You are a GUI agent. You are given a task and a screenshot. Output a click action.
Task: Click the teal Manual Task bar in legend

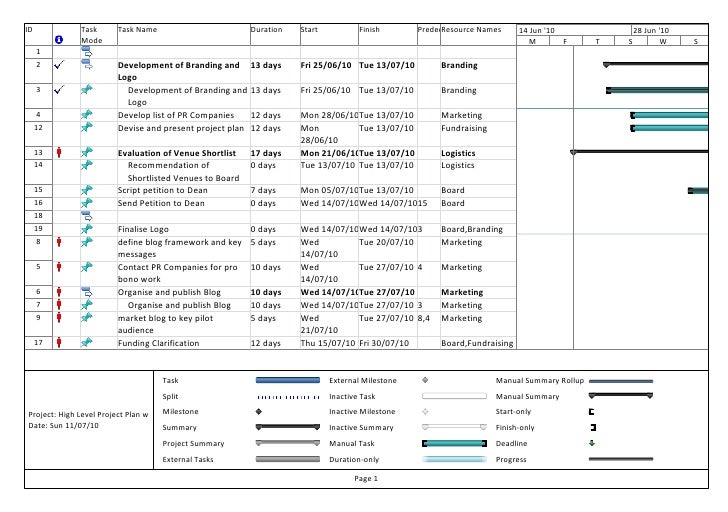[454, 443]
